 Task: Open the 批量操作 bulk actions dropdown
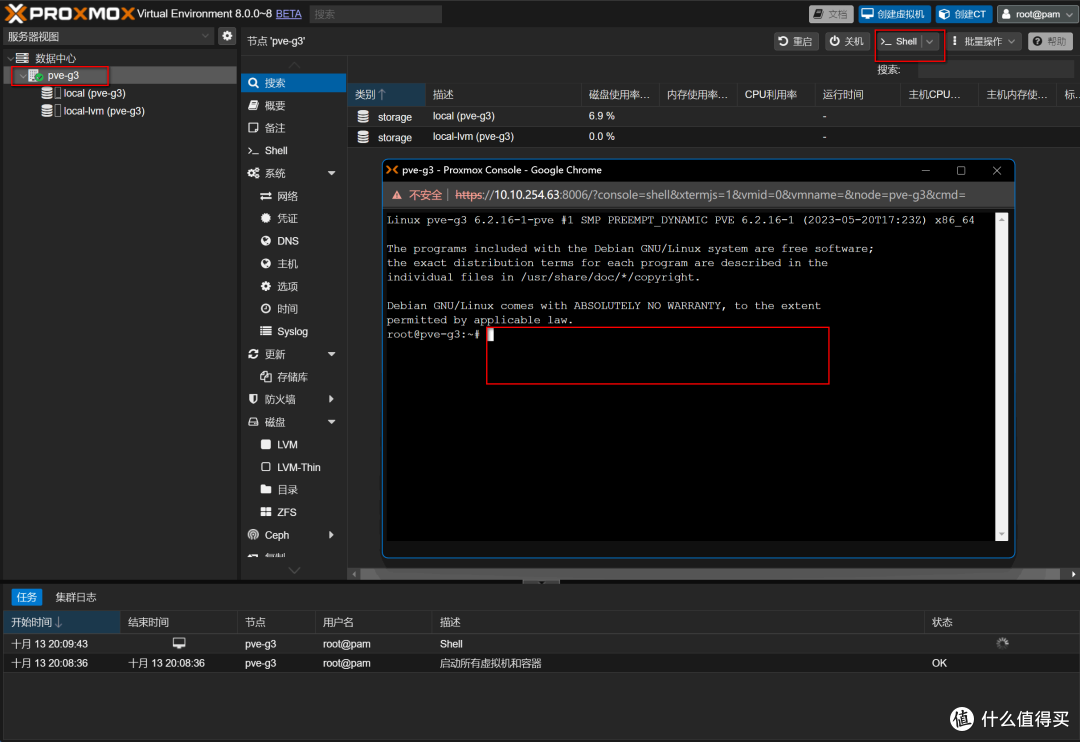point(984,41)
